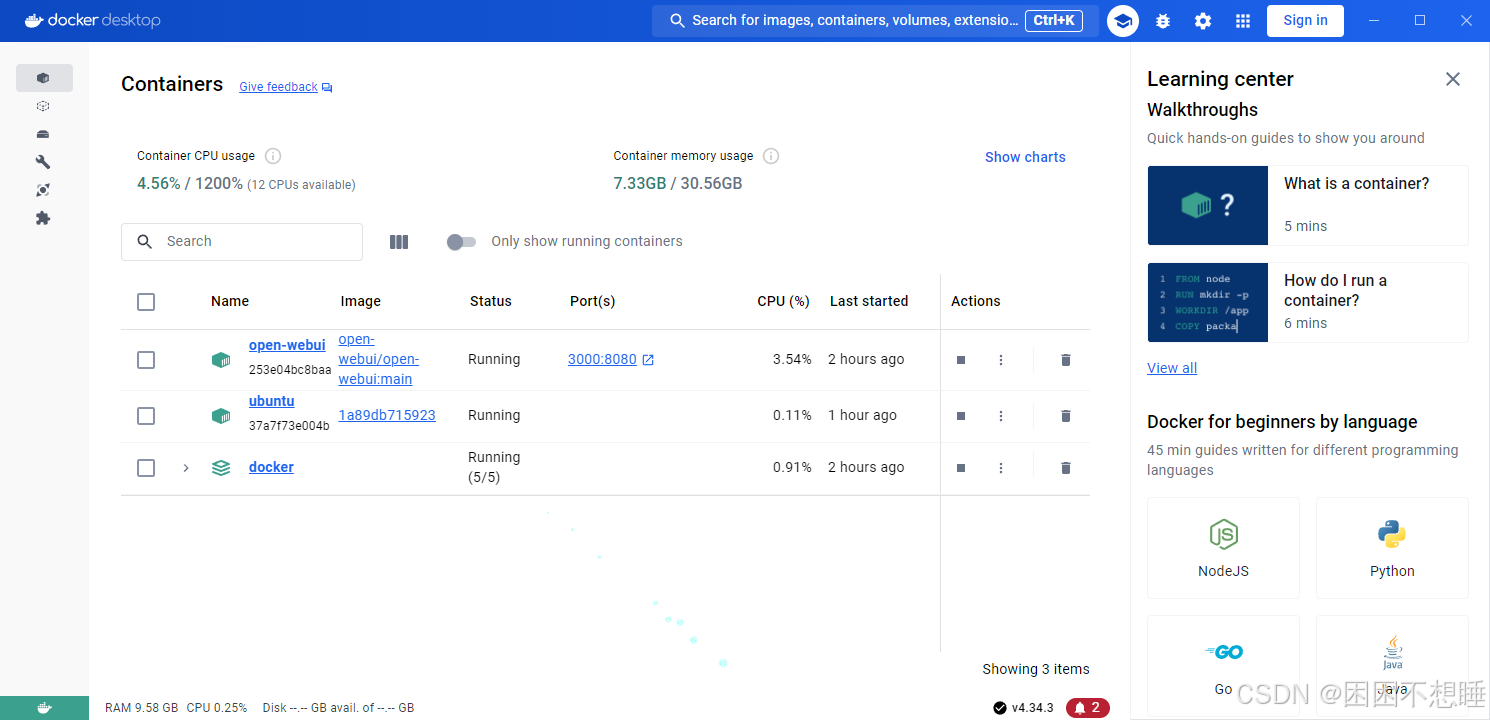Screen dimensions: 1490x720
Task: Open more actions for docker stack
Action: click(x=1001, y=468)
